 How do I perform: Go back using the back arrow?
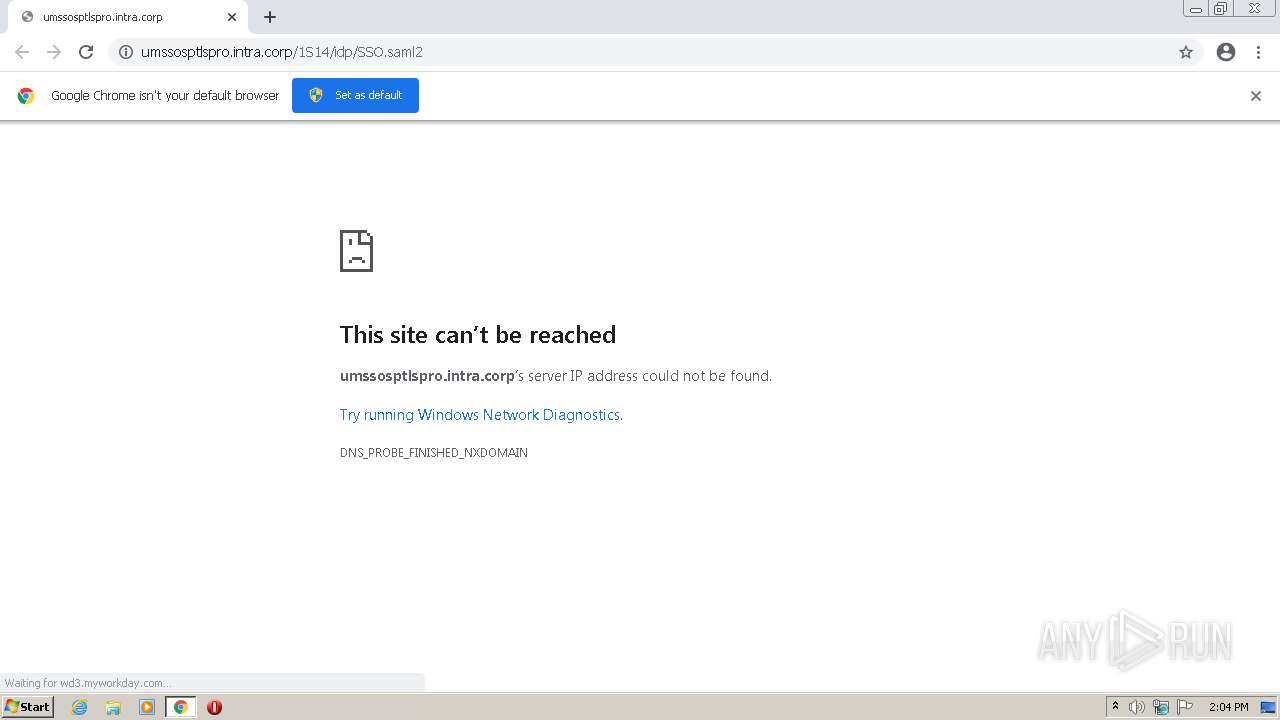tap(22, 52)
